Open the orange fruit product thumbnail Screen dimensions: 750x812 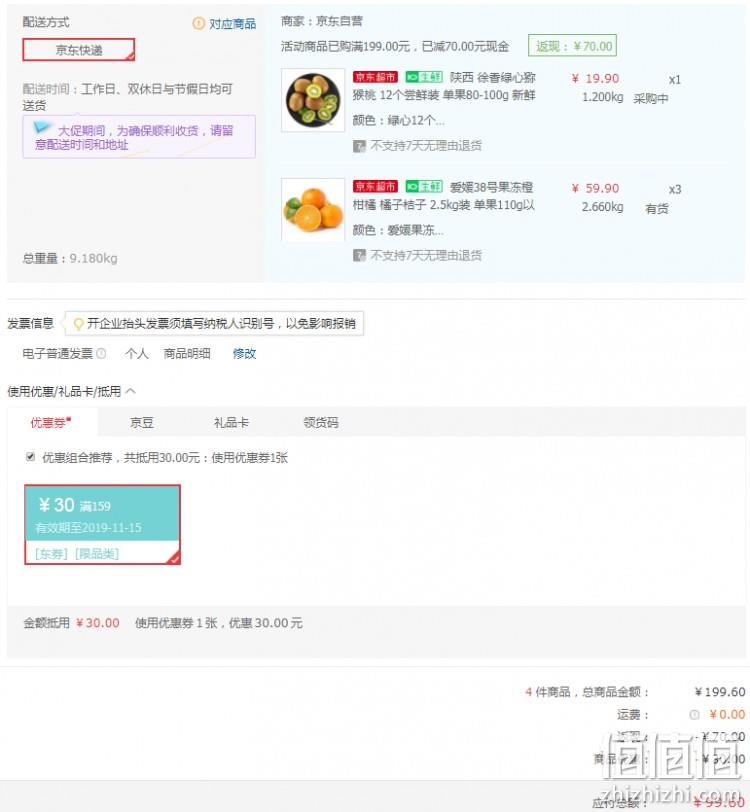[x=313, y=210]
